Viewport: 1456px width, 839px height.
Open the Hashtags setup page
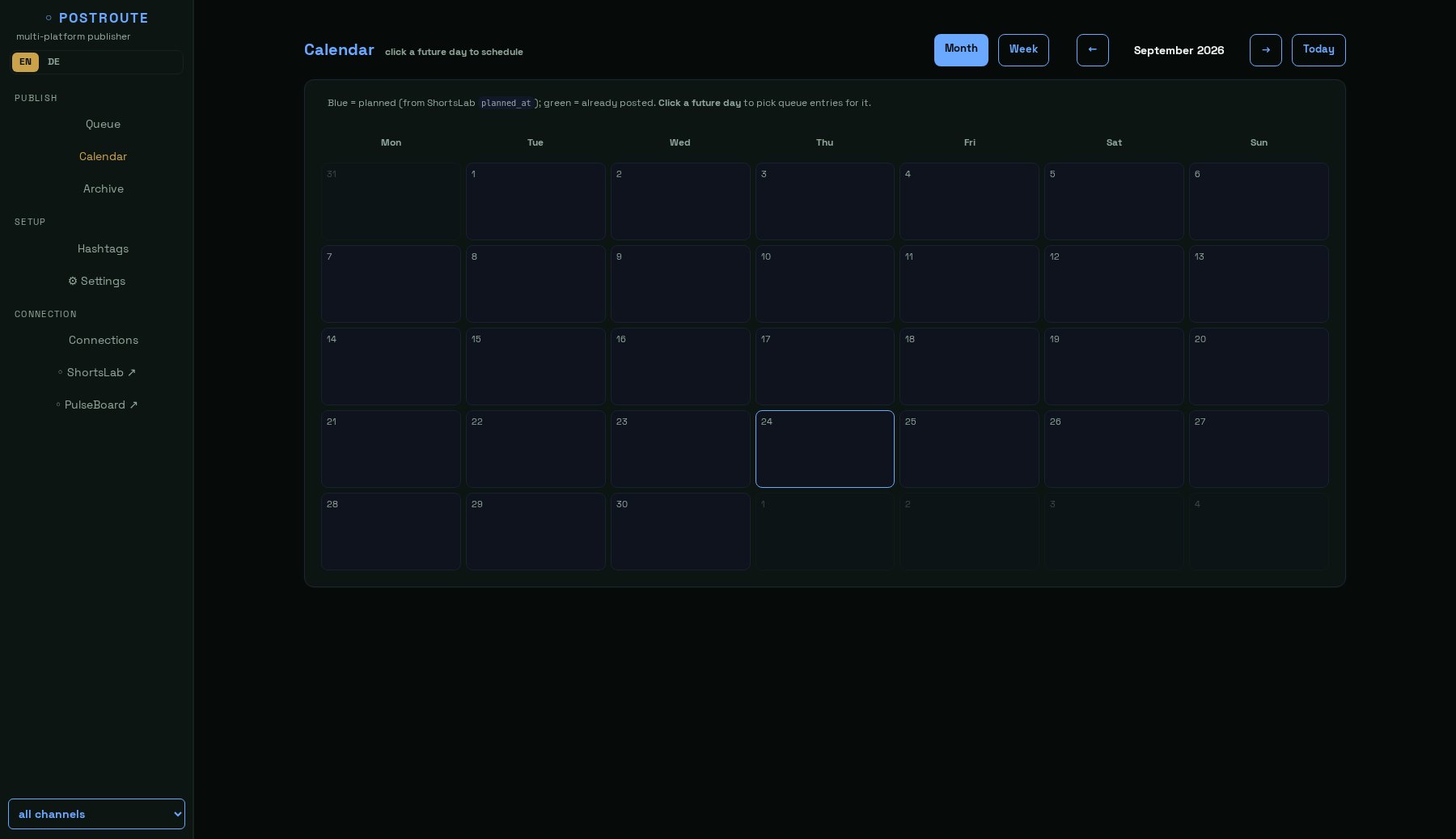[x=103, y=248]
